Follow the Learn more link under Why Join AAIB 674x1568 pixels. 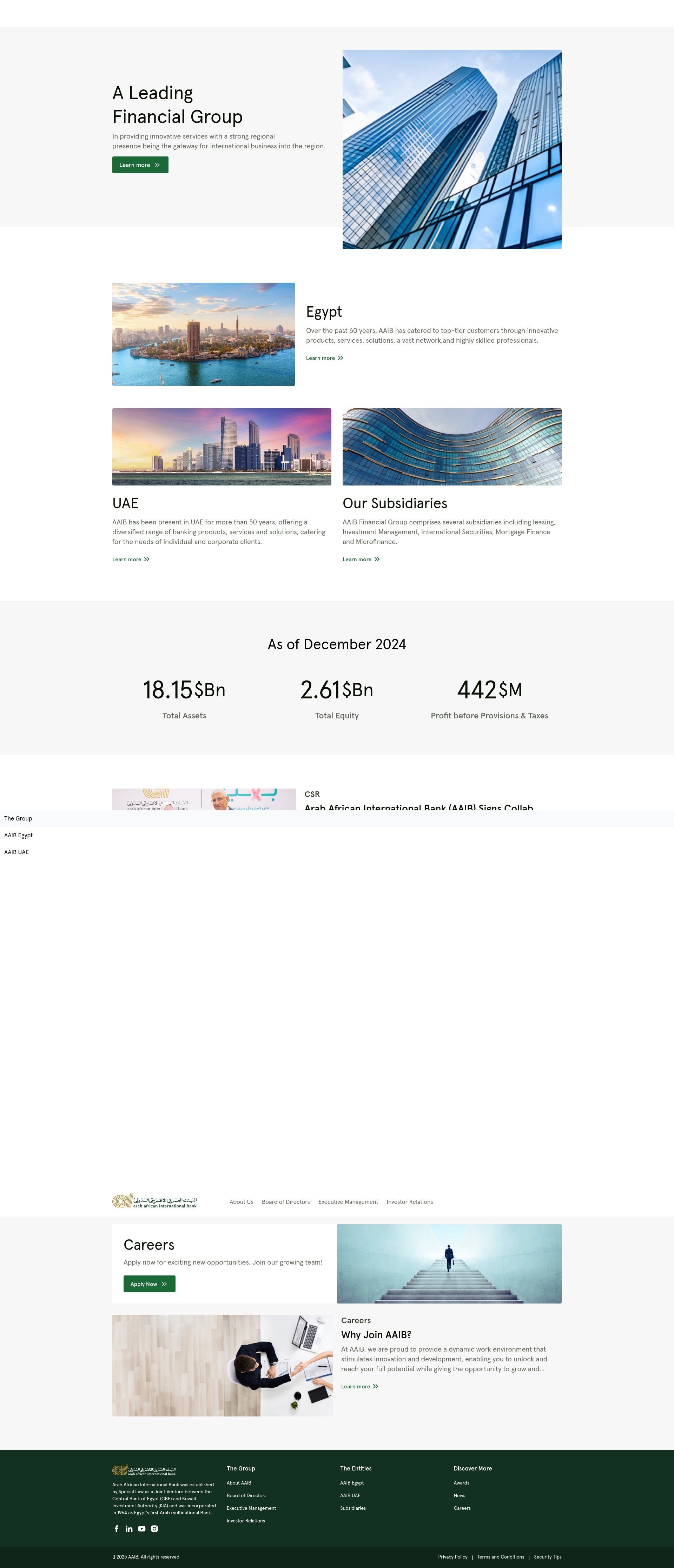coord(359,1387)
